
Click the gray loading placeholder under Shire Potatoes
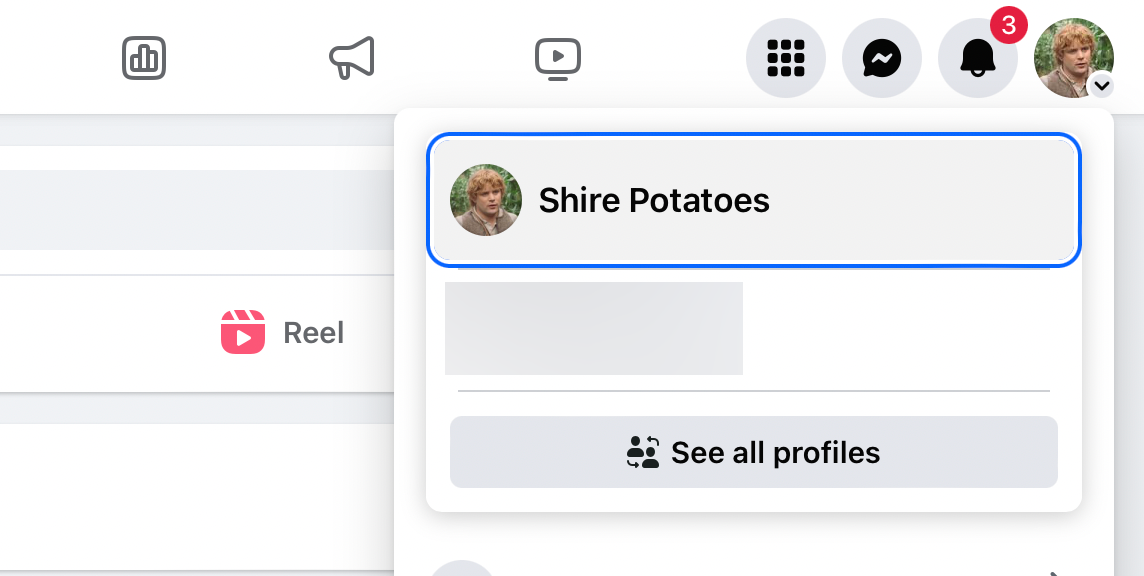click(x=594, y=328)
